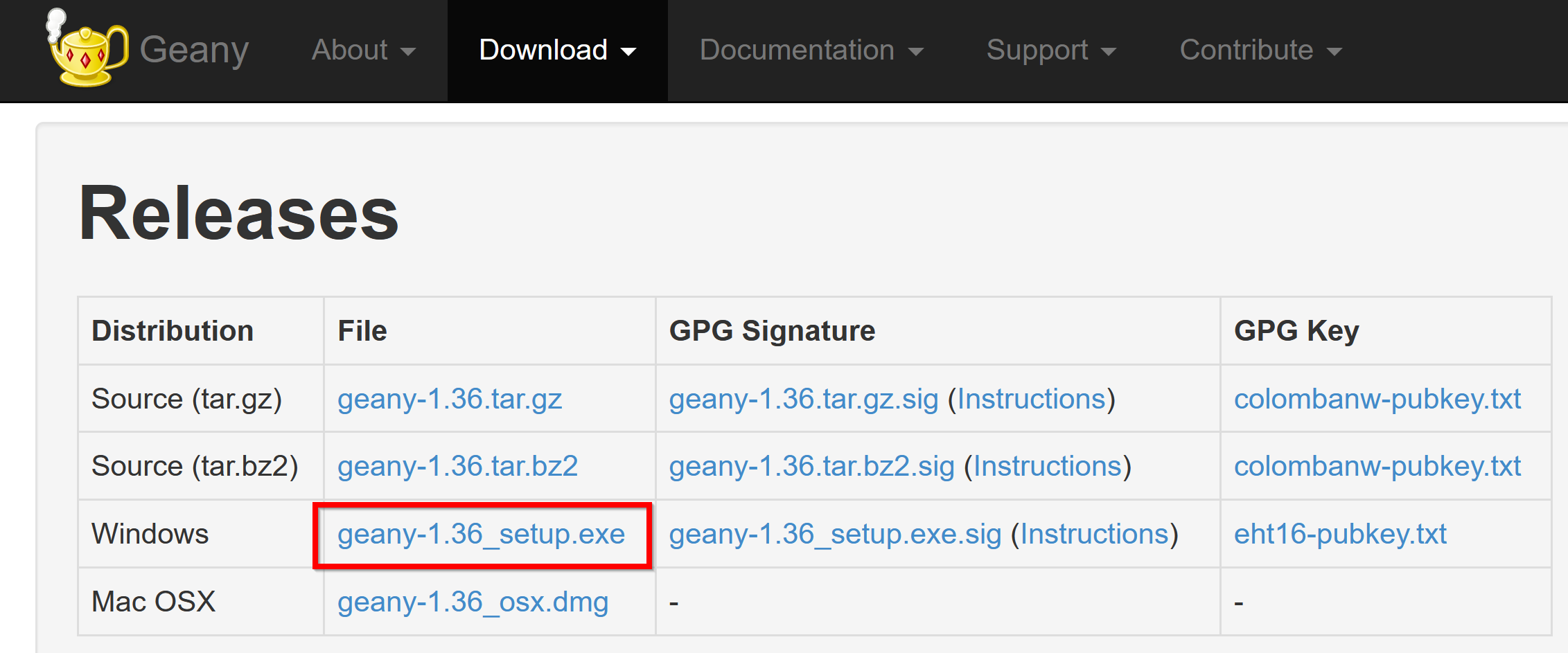Open colombanw-pubkey.txt in tar.bz2 row
This screenshot has height=653, width=1568.
tap(1377, 467)
